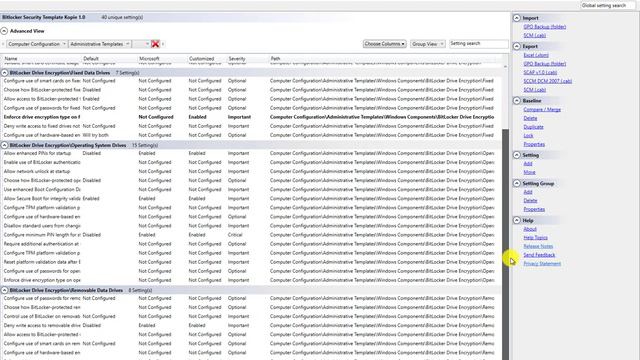Open Baseline Properties link

click(534, 144)
